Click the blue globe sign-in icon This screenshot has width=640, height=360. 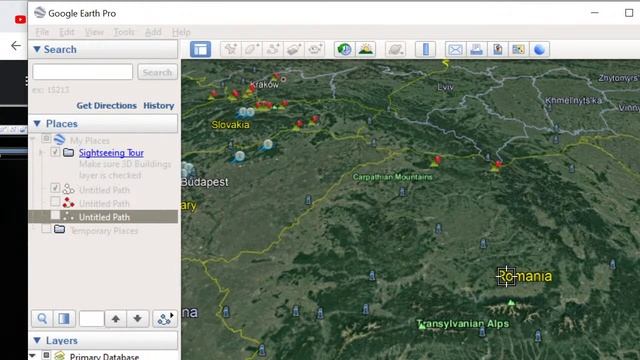(540, 49)
